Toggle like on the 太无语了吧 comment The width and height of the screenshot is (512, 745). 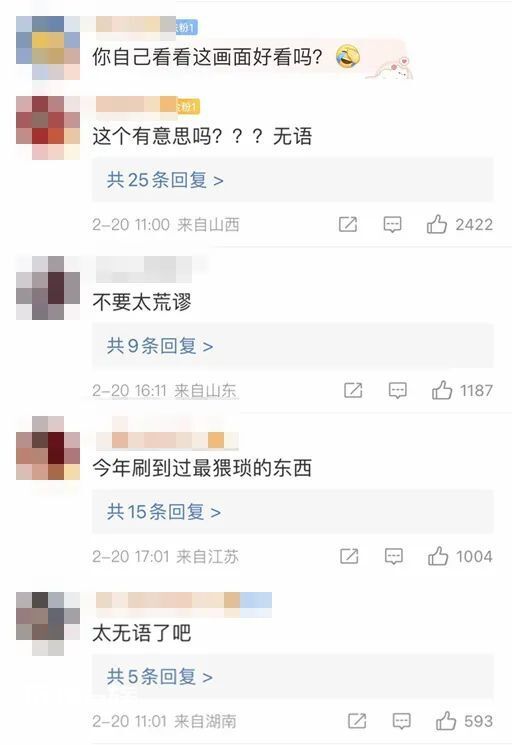click(x=446, y=721)
